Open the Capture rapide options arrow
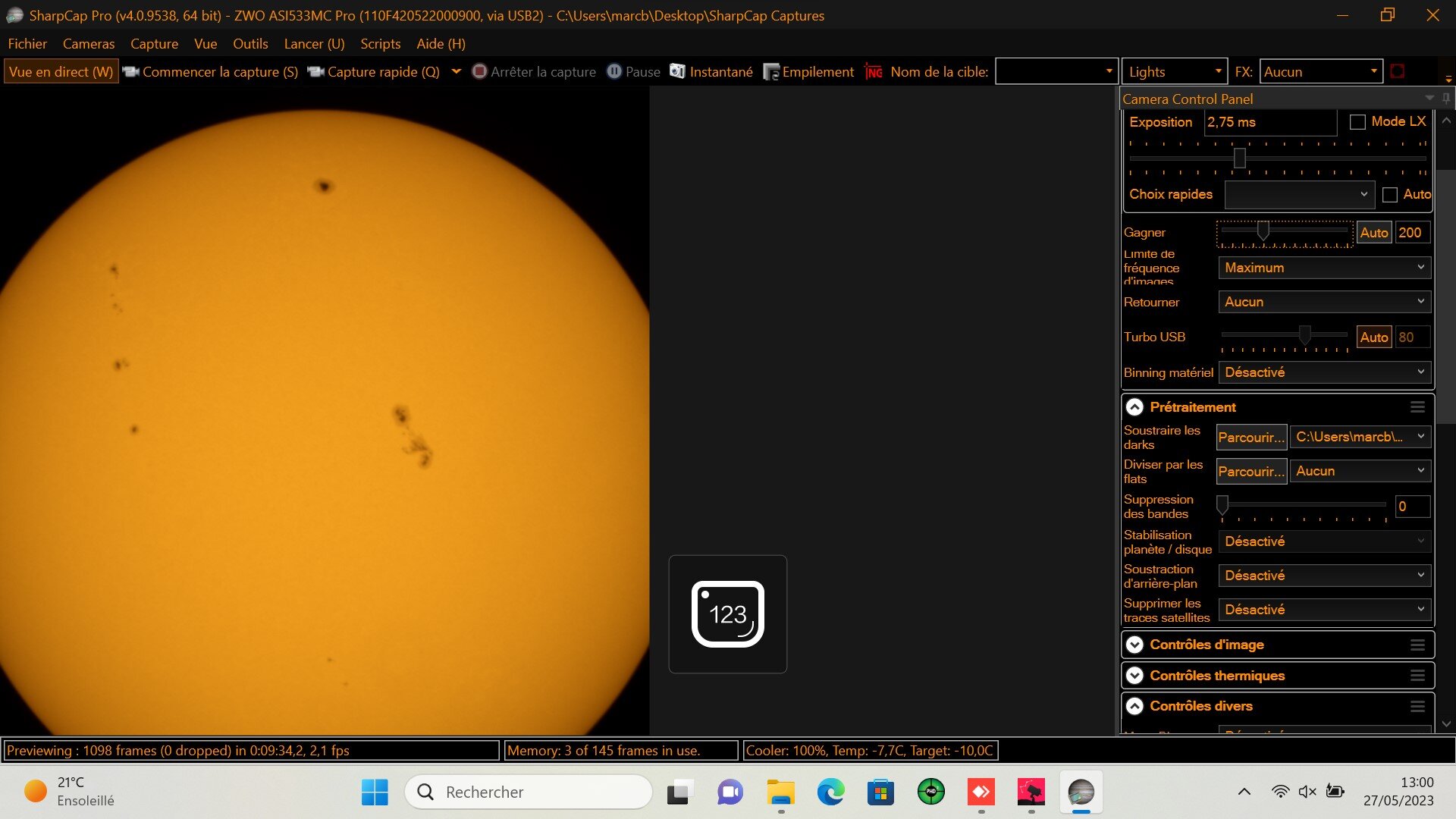 click(x=456, y=71)
